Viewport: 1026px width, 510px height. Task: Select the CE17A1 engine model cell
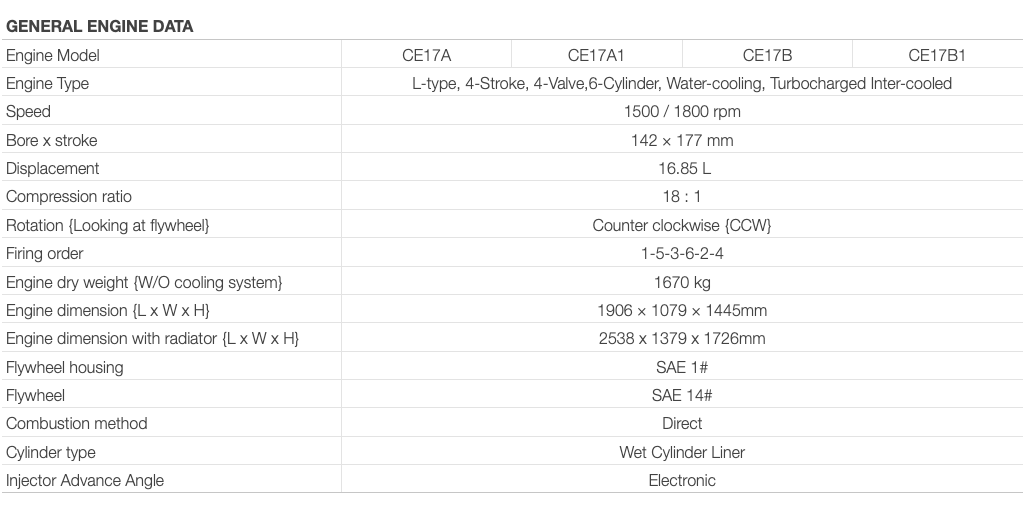click(x=596, y=56)
